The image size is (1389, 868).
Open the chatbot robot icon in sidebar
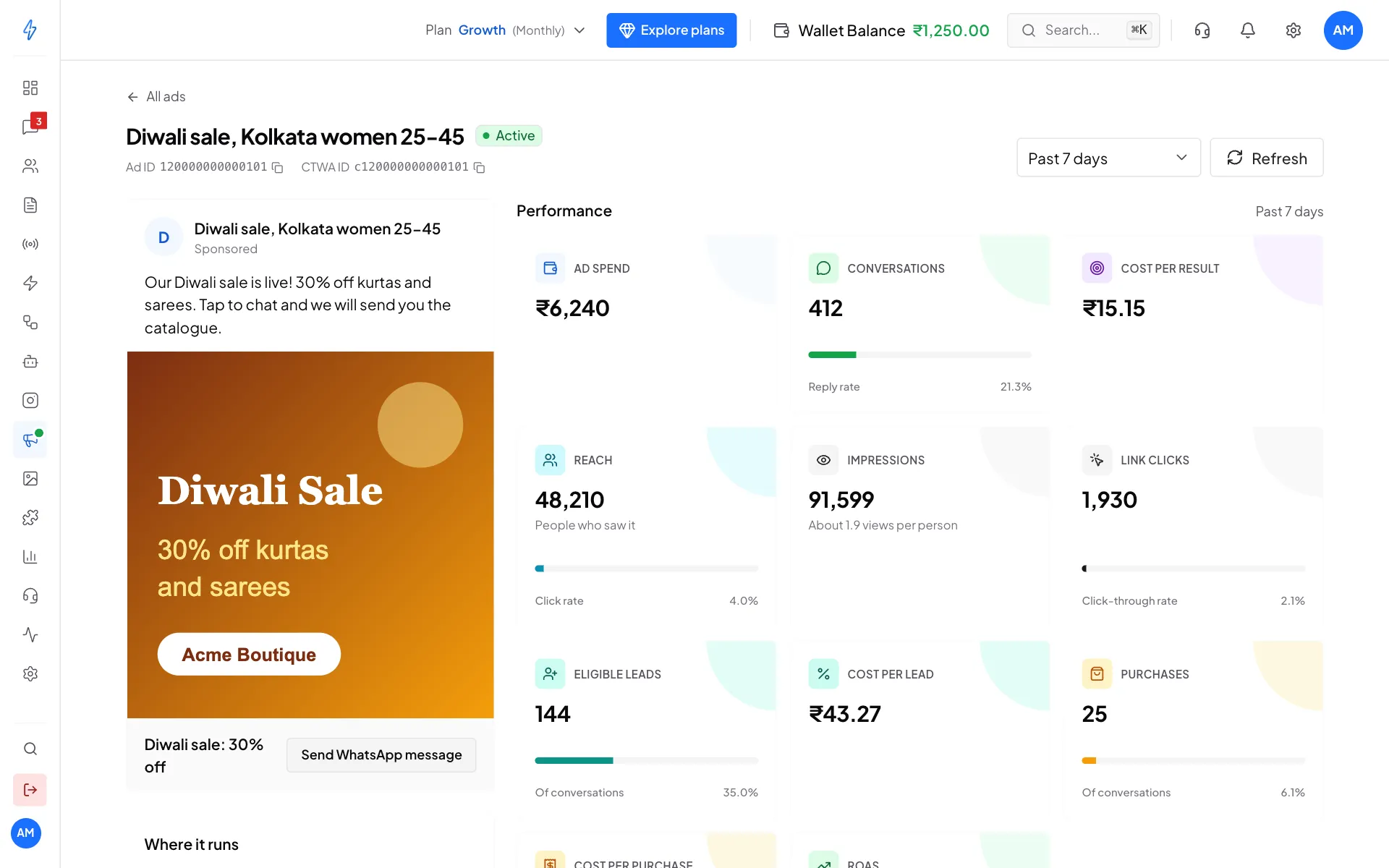[30, 361]
